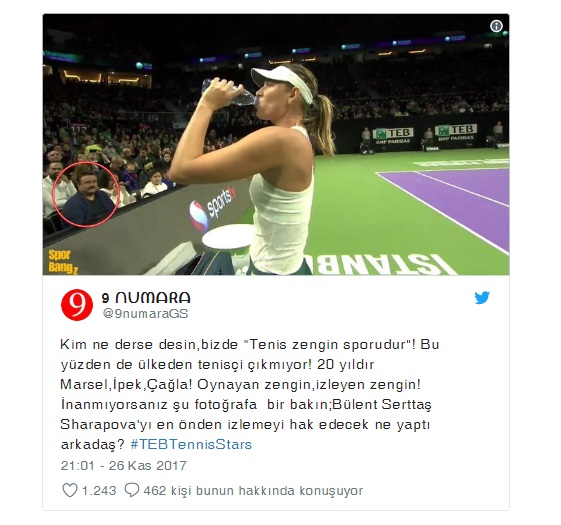Click the Spor Bangz watermark on the photo
Viewport: 561px width, 525px height.
point(63,262)
